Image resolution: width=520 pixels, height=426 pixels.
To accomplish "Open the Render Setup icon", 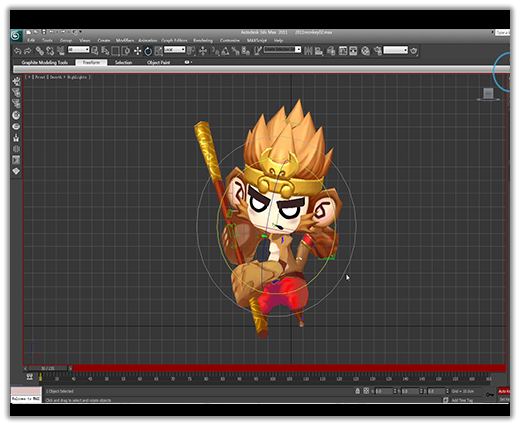I will click(377, 51).
